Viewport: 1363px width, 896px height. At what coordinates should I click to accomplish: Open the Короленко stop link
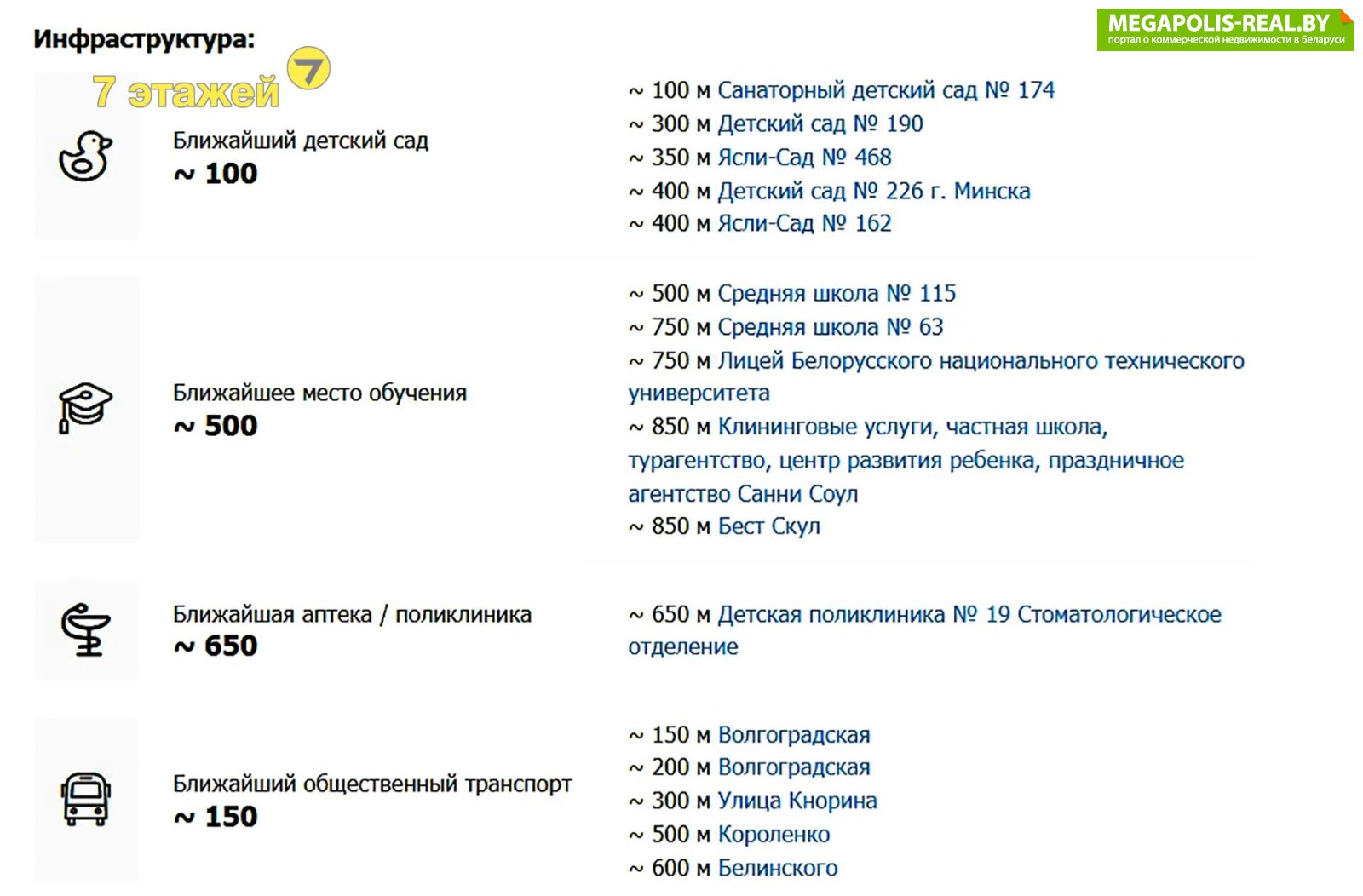tap(774, 835)
